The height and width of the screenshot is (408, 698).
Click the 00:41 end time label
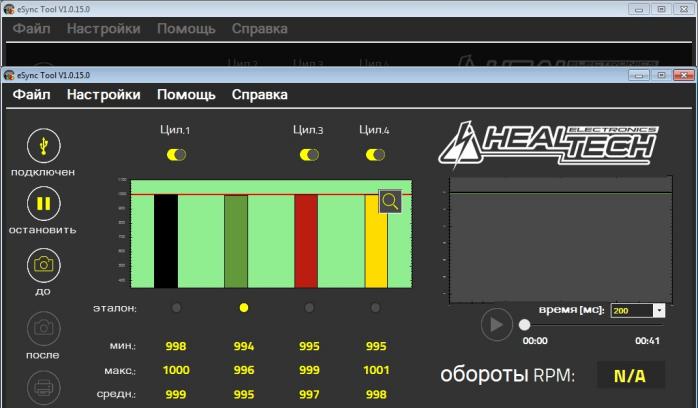click(x=647, y=341)
